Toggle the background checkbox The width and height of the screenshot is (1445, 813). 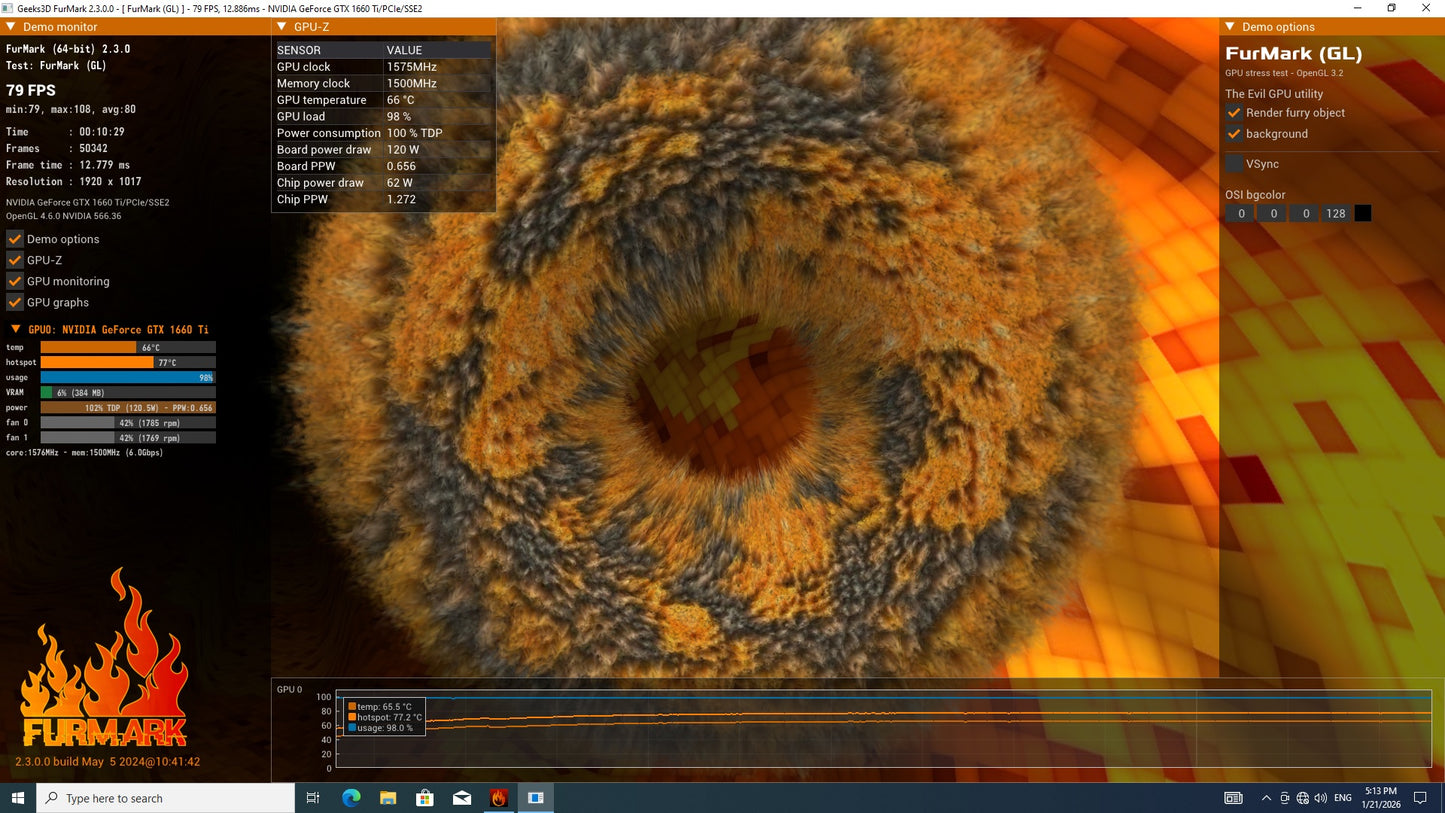1234,134
